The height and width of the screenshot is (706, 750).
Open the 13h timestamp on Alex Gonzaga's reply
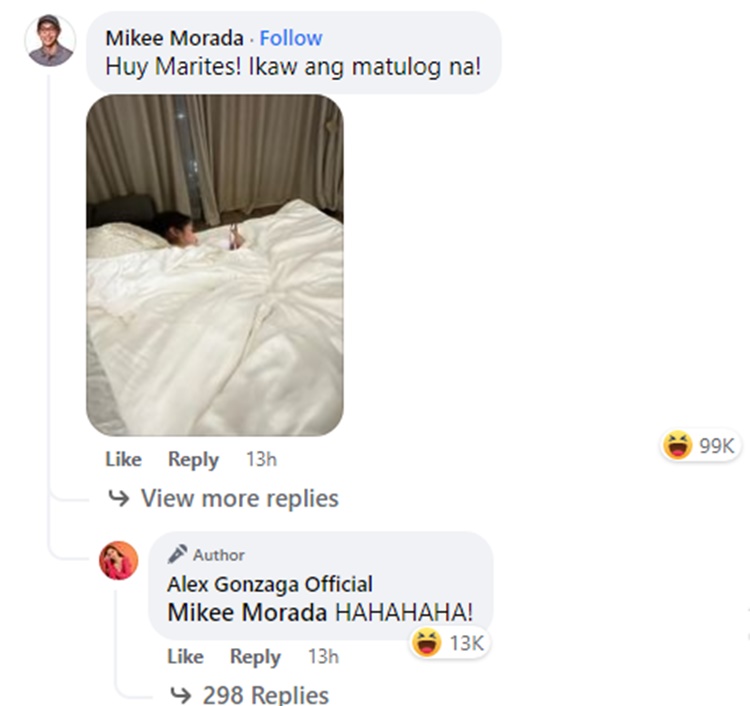point(323,656)
